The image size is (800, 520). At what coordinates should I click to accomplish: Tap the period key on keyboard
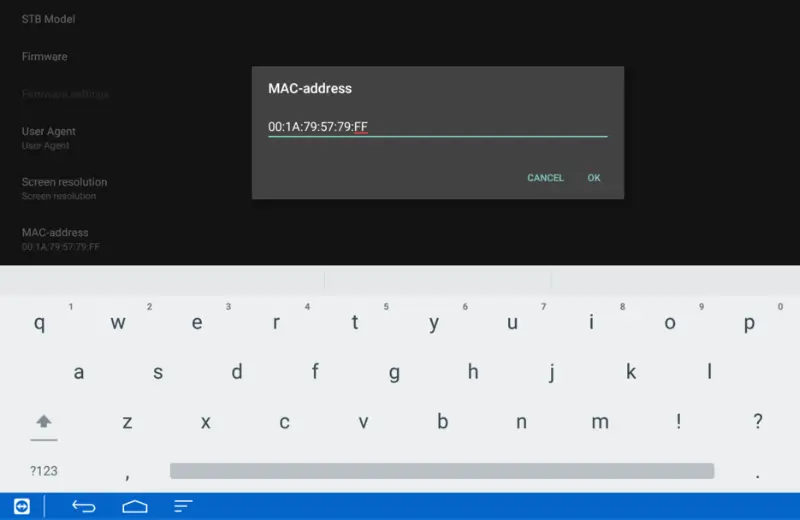(x=757, y=473)
